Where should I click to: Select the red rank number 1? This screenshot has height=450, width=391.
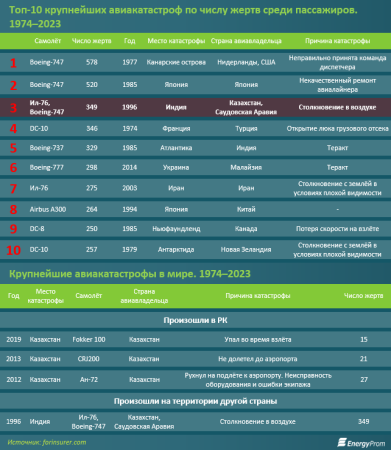13,63
